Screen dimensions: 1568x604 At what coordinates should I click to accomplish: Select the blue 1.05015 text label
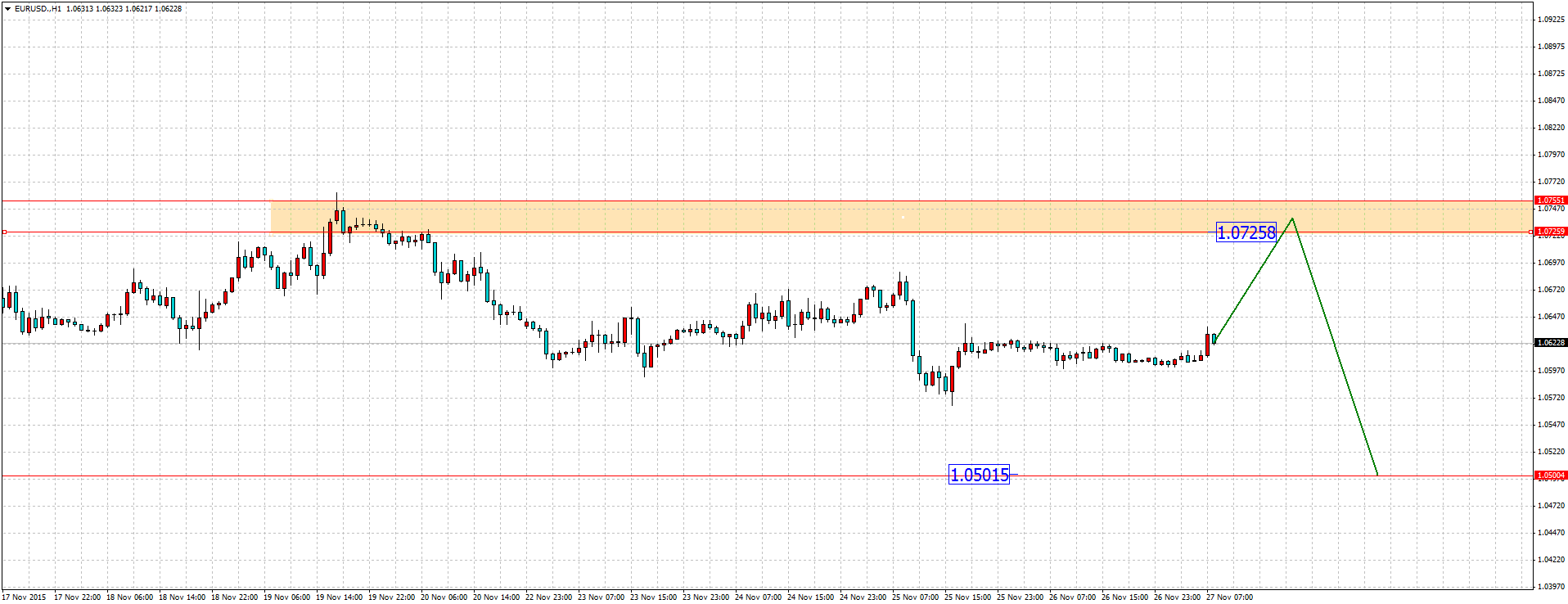coord(979,475)
